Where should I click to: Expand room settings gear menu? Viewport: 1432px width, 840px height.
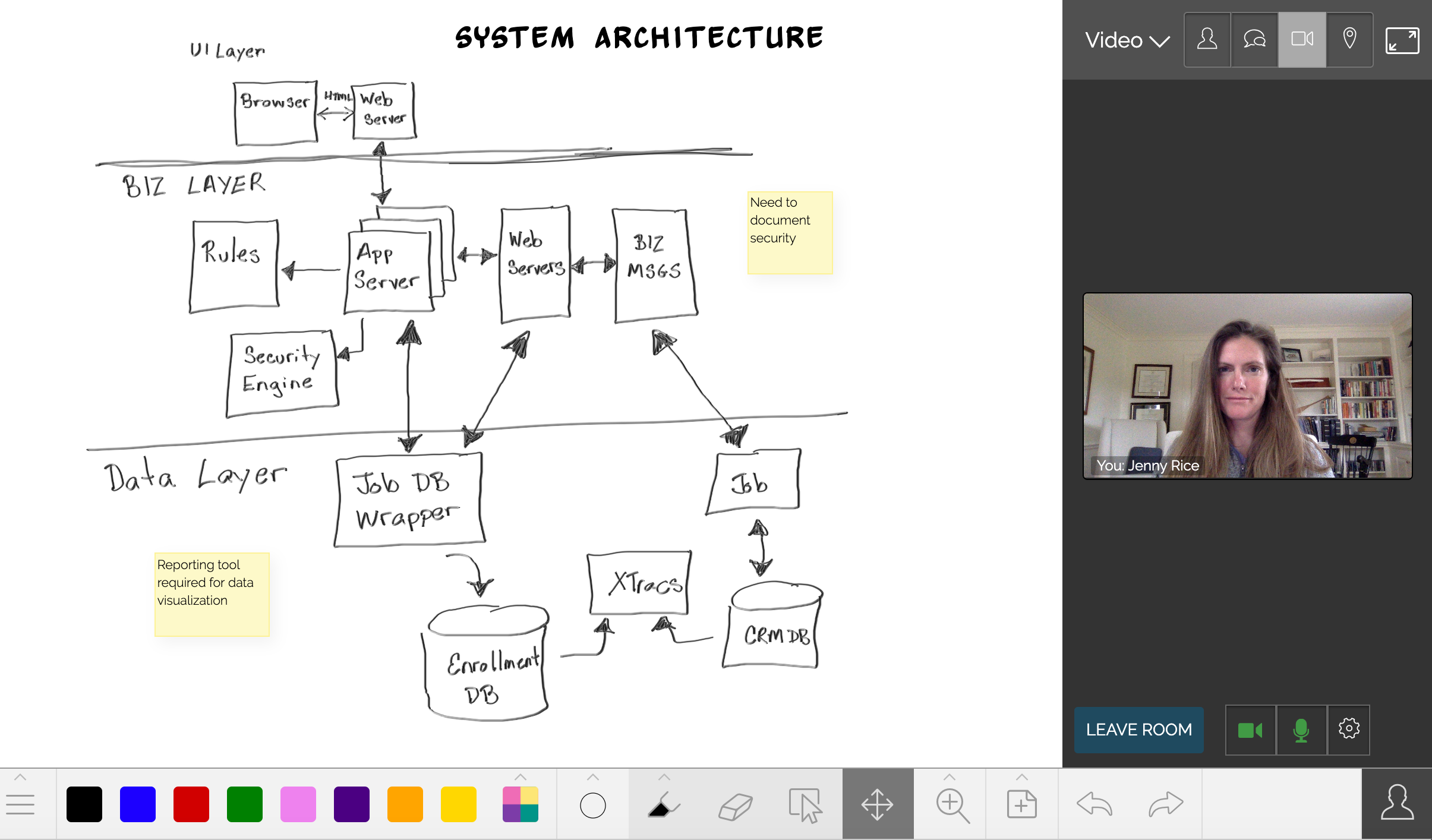[1349, 729]
